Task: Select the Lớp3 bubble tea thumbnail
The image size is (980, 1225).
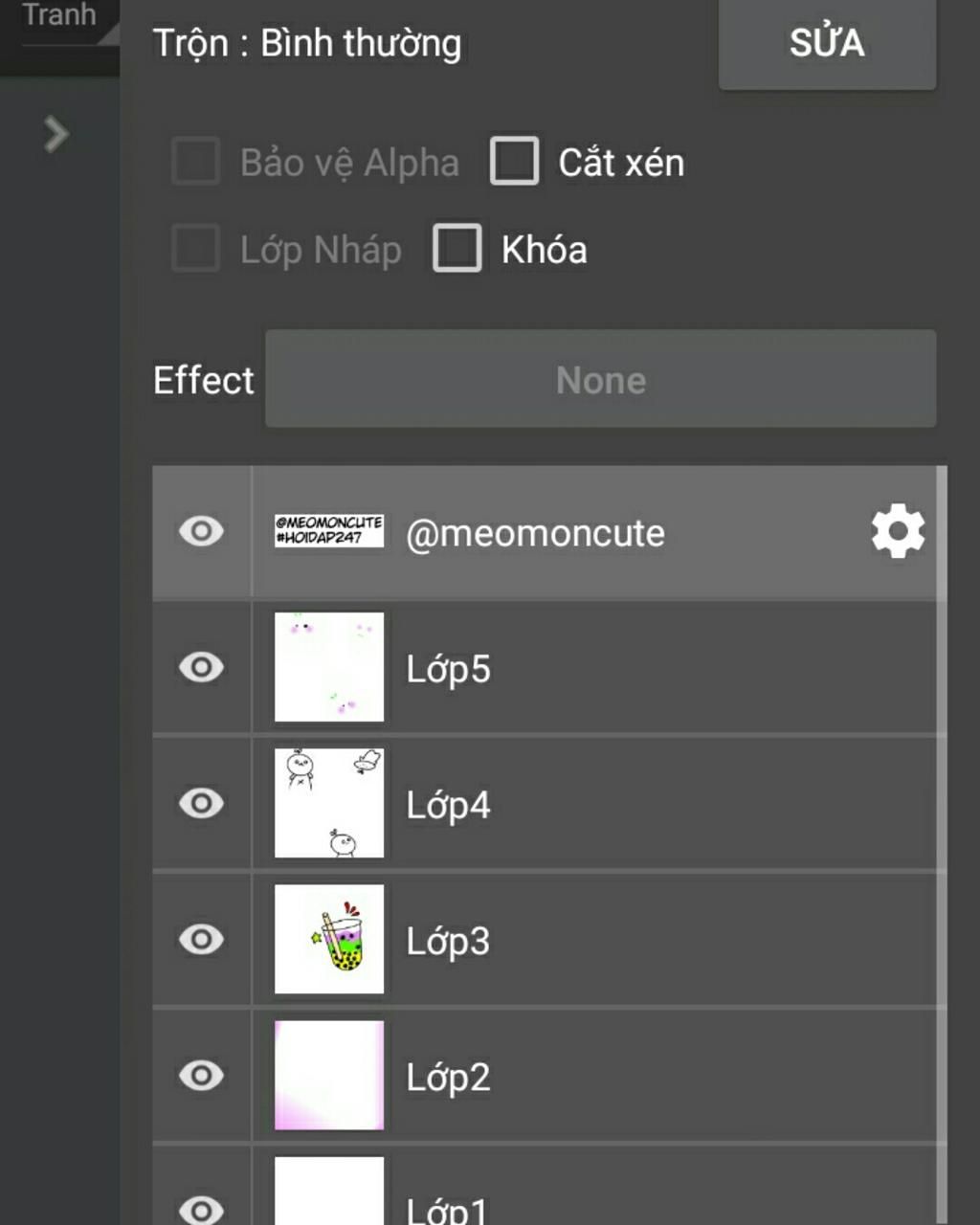Action: [x=329, y=939]
